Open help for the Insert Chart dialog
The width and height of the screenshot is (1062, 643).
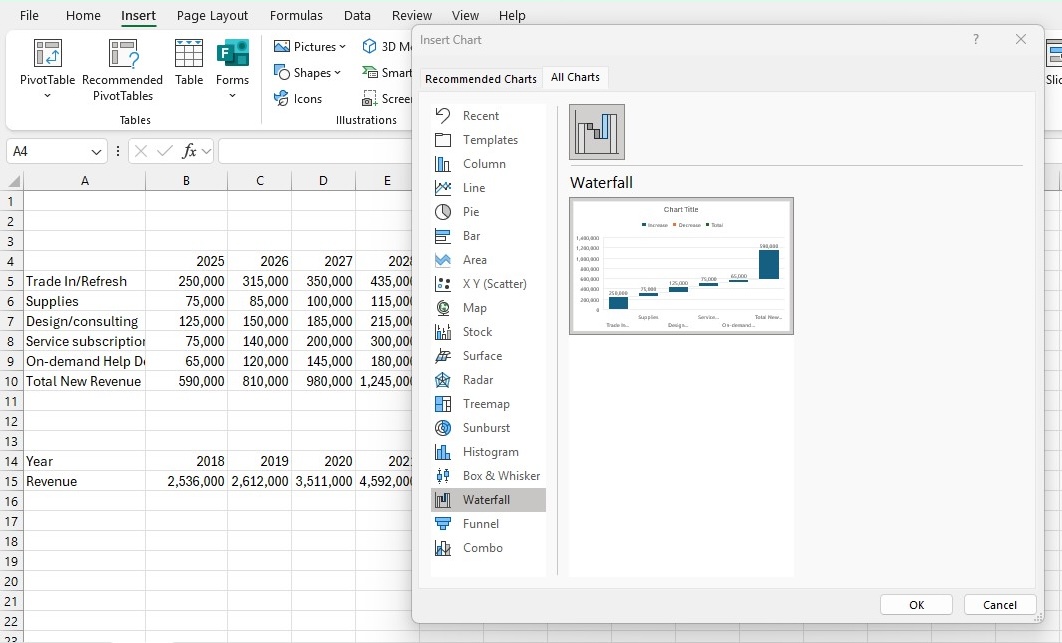[977, 40]
